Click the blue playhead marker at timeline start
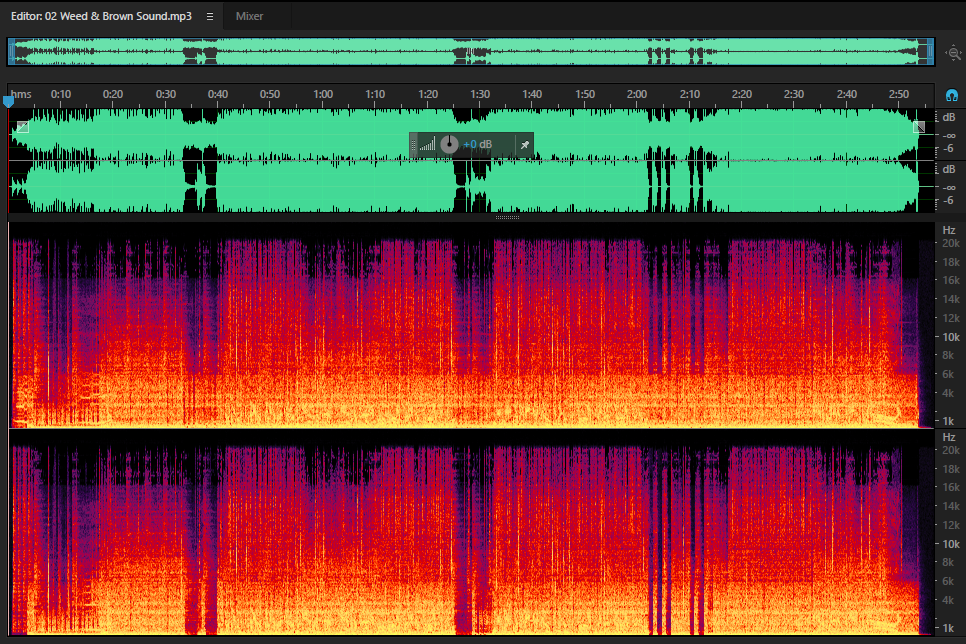 coord(9,101)
